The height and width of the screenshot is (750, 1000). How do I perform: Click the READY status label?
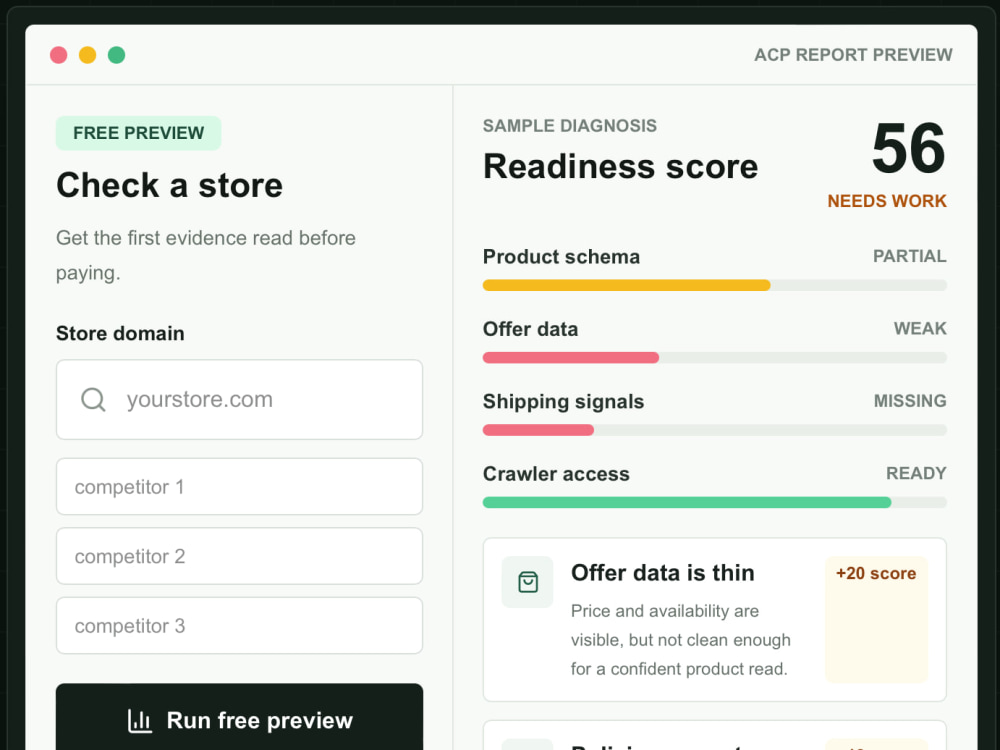click(x=916, y=473)
